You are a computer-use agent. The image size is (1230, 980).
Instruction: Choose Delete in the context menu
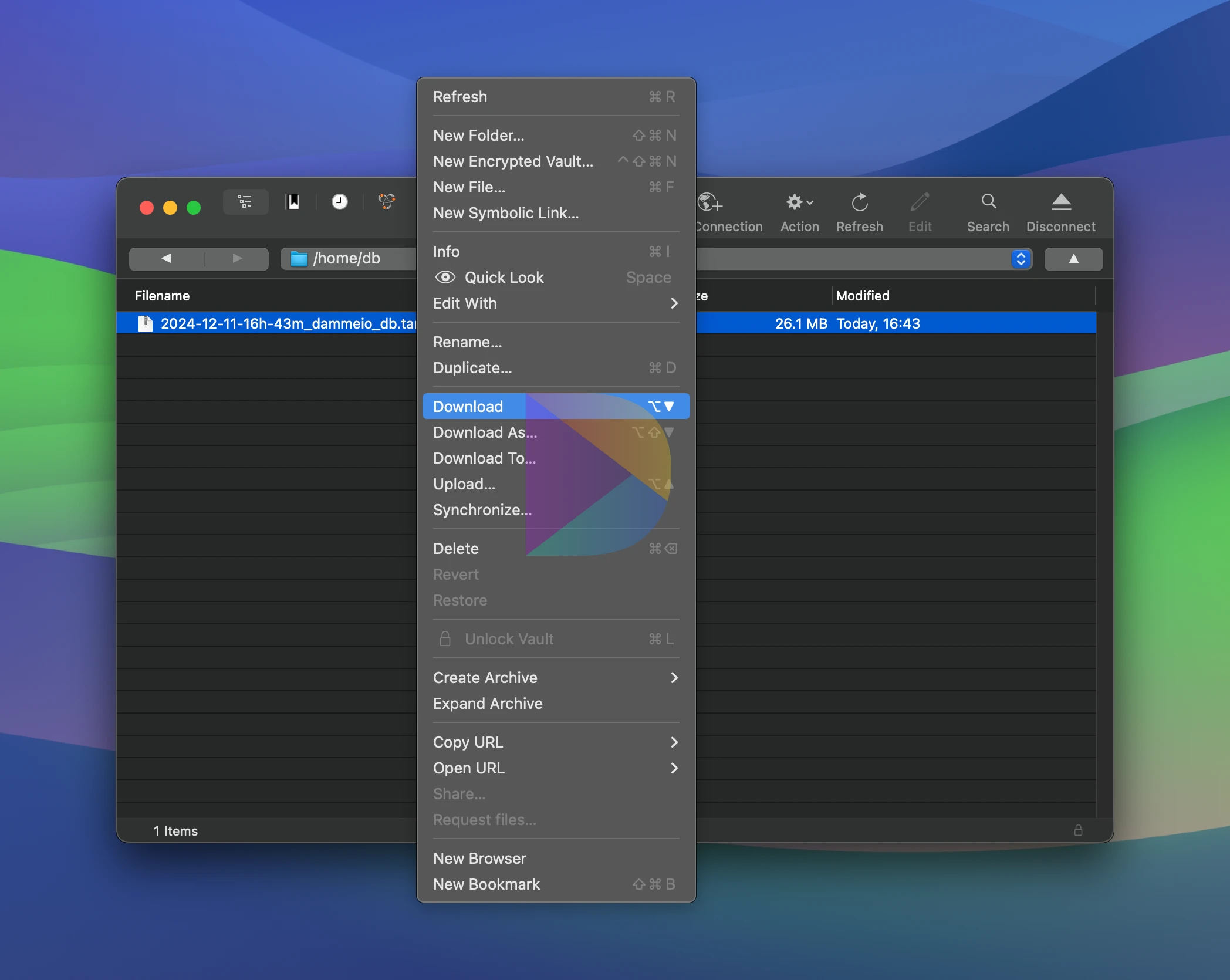click(556, 549)
